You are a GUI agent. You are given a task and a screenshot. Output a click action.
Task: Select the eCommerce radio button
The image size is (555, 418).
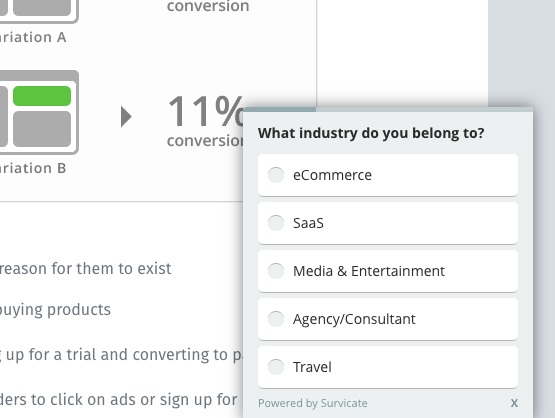click(276, 175)
